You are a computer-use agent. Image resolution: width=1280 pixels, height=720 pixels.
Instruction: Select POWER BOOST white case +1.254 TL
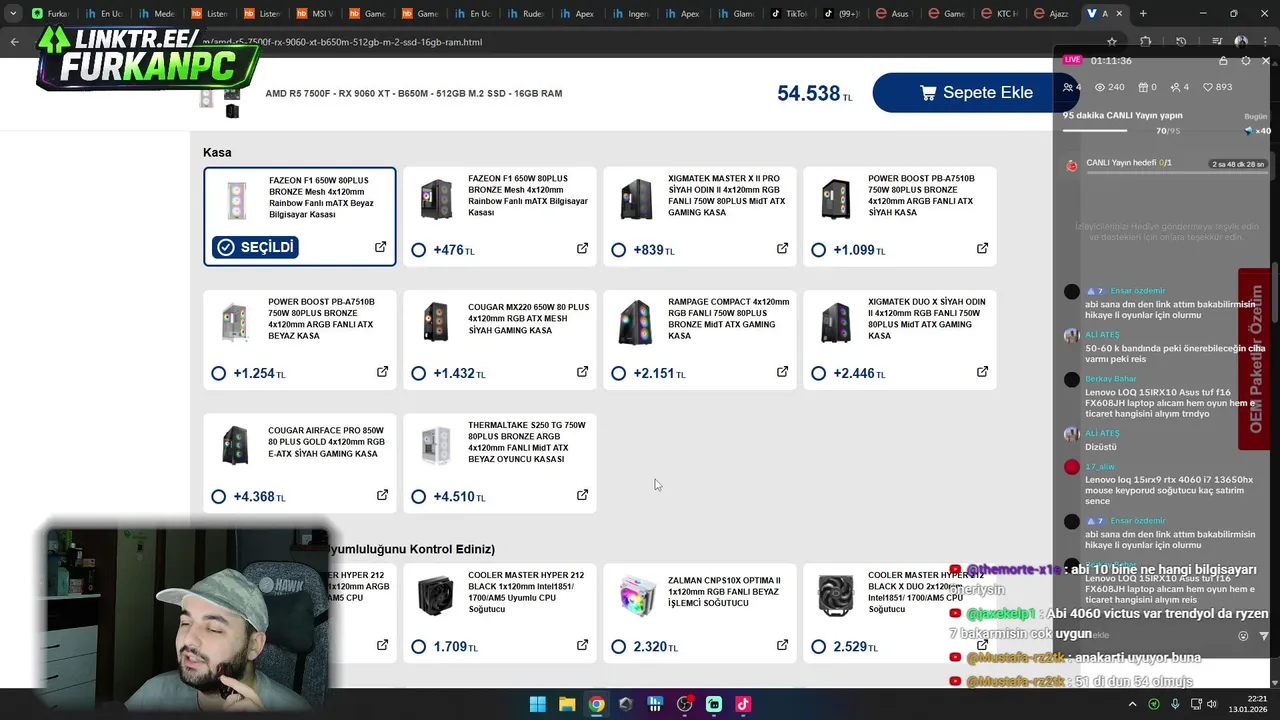[x=218, y=373]
